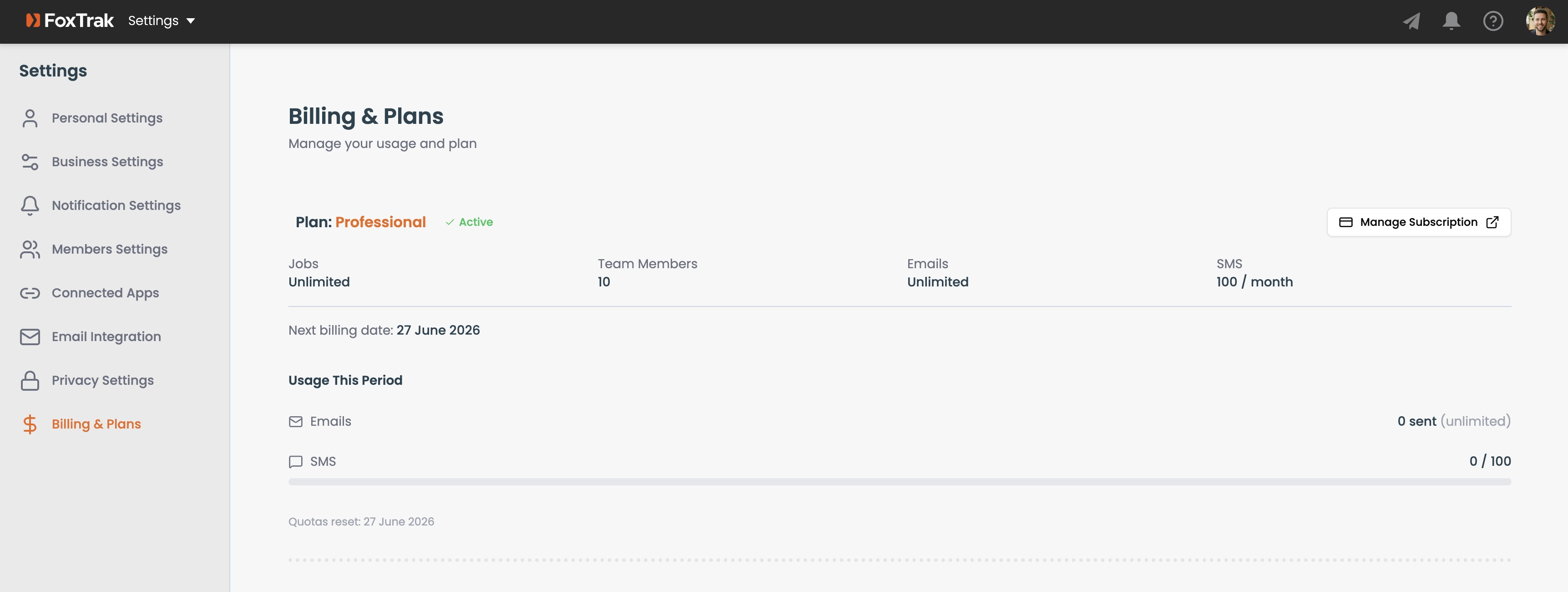
Task: Click the Members Settings people icon
Action: [30, 250]
